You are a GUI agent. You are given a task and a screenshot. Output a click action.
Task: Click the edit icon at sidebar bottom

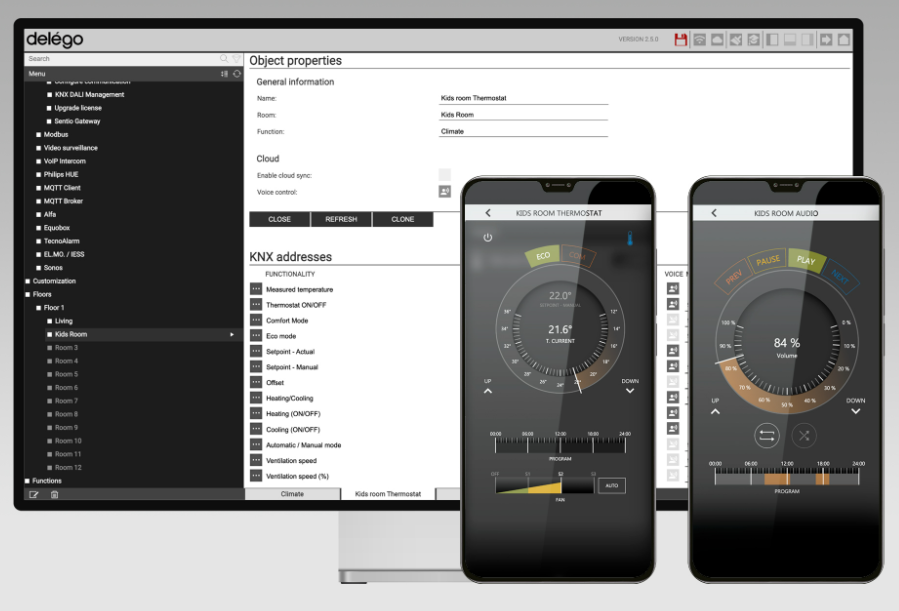[x=34, y=494]
